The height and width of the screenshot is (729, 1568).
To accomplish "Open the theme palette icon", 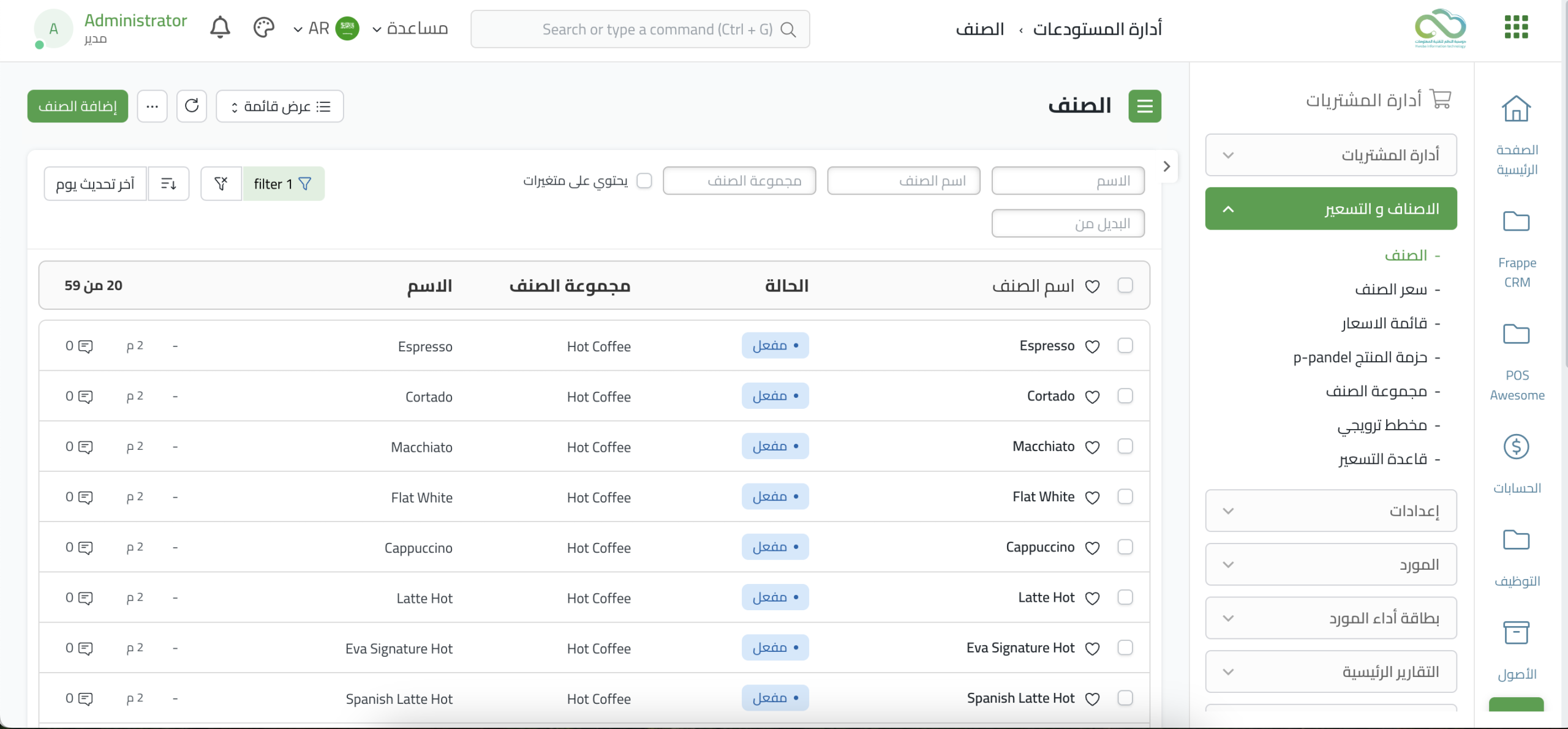I will coord(263,28).
